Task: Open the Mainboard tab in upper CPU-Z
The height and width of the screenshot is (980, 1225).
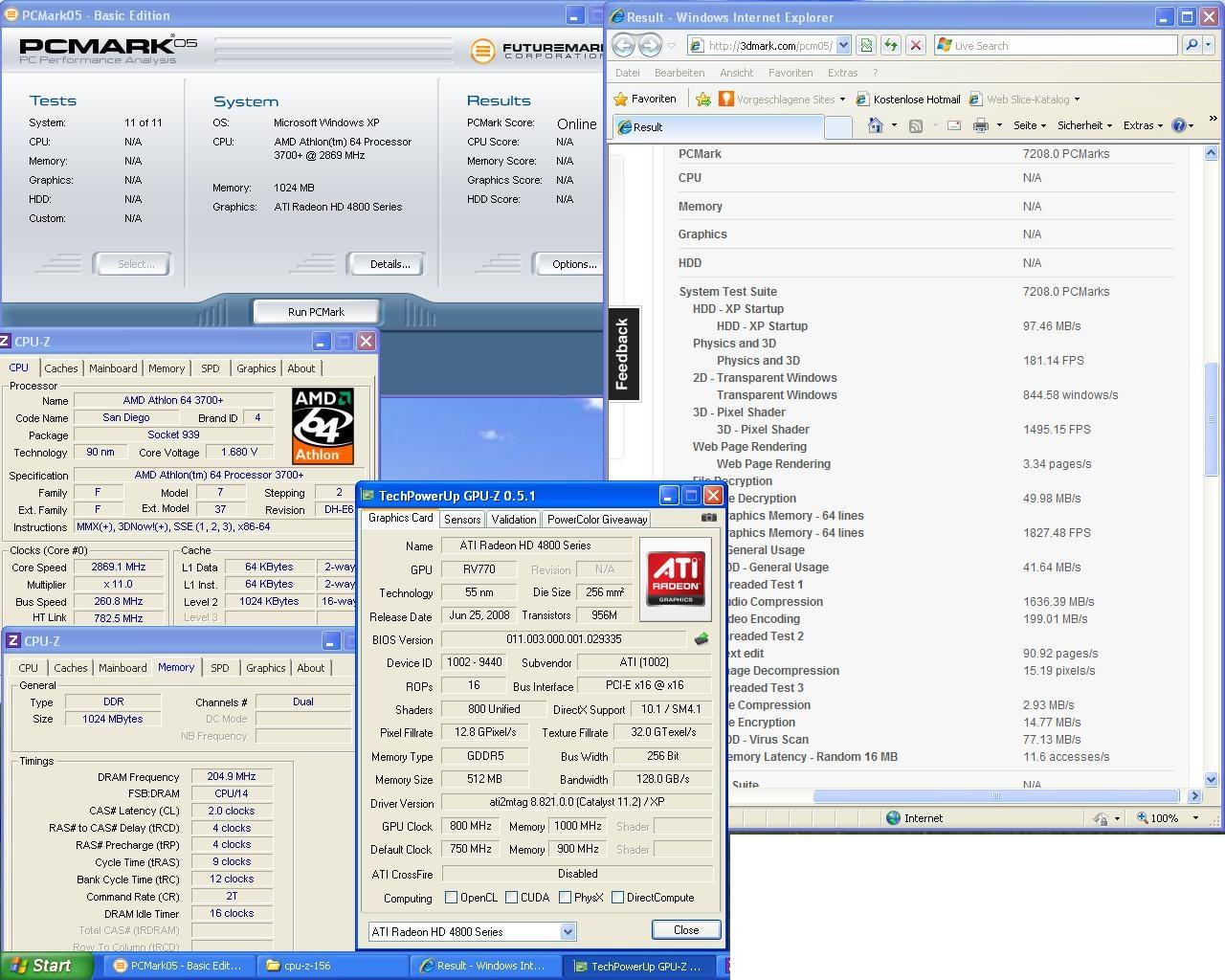Action: [x=113, y=368]
